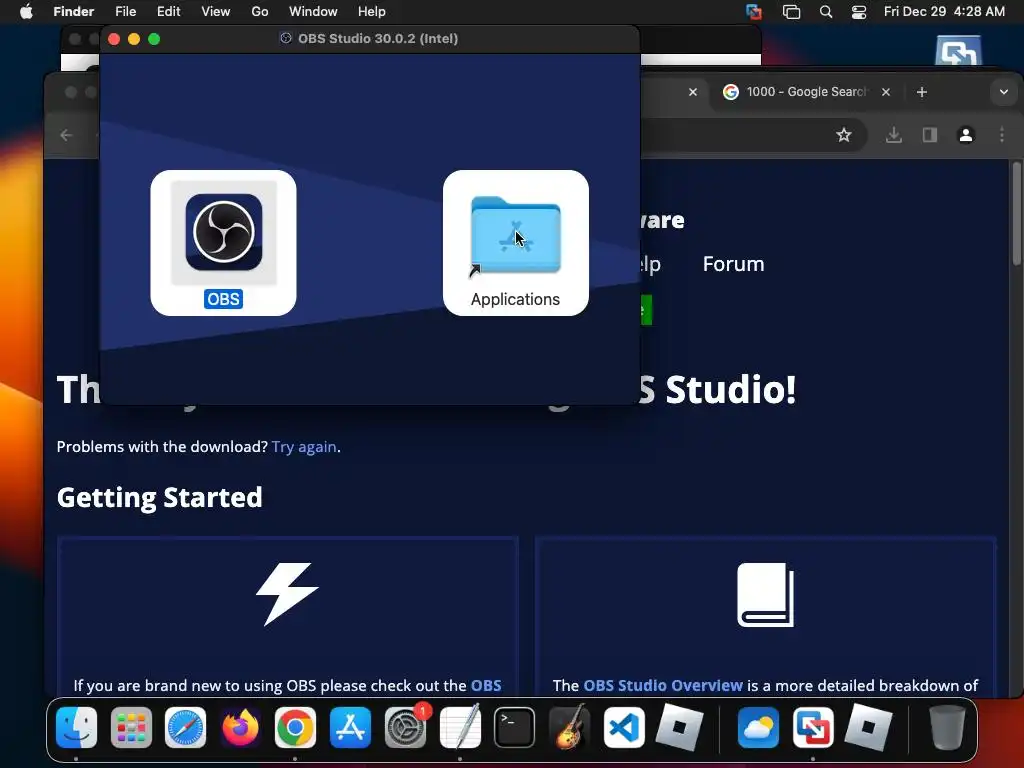Open the View menu
The image size is (1024, 768).
click(x=216, y=12)
